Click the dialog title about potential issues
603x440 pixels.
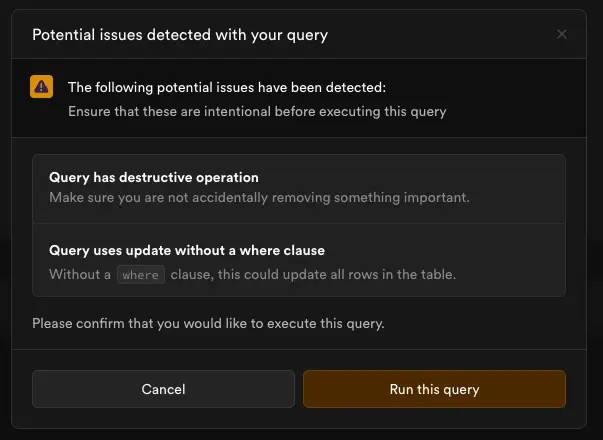pyautogui.click(x=180, y=35)
